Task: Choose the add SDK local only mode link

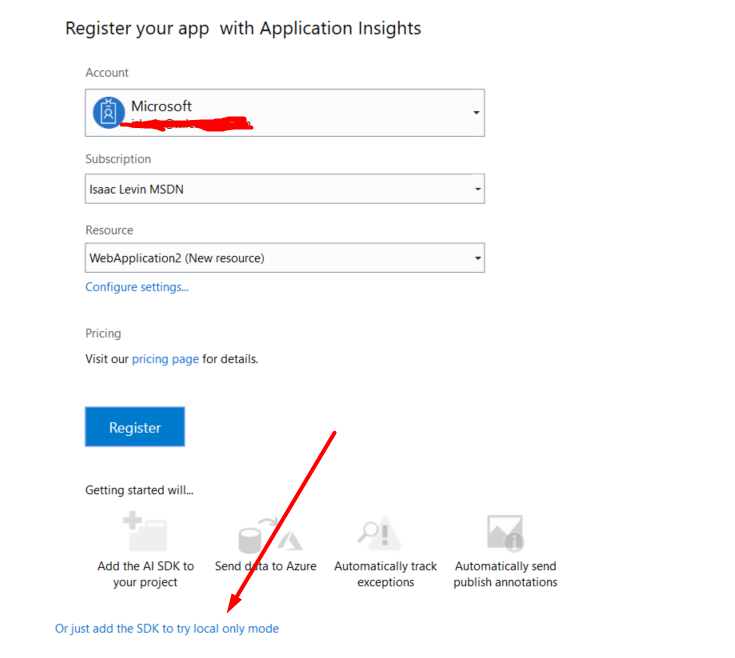Action: point(167,629)
